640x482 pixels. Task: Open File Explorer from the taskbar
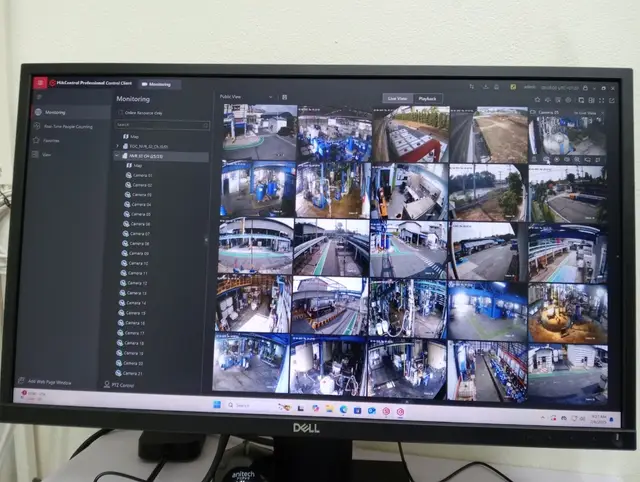(329, 408)
